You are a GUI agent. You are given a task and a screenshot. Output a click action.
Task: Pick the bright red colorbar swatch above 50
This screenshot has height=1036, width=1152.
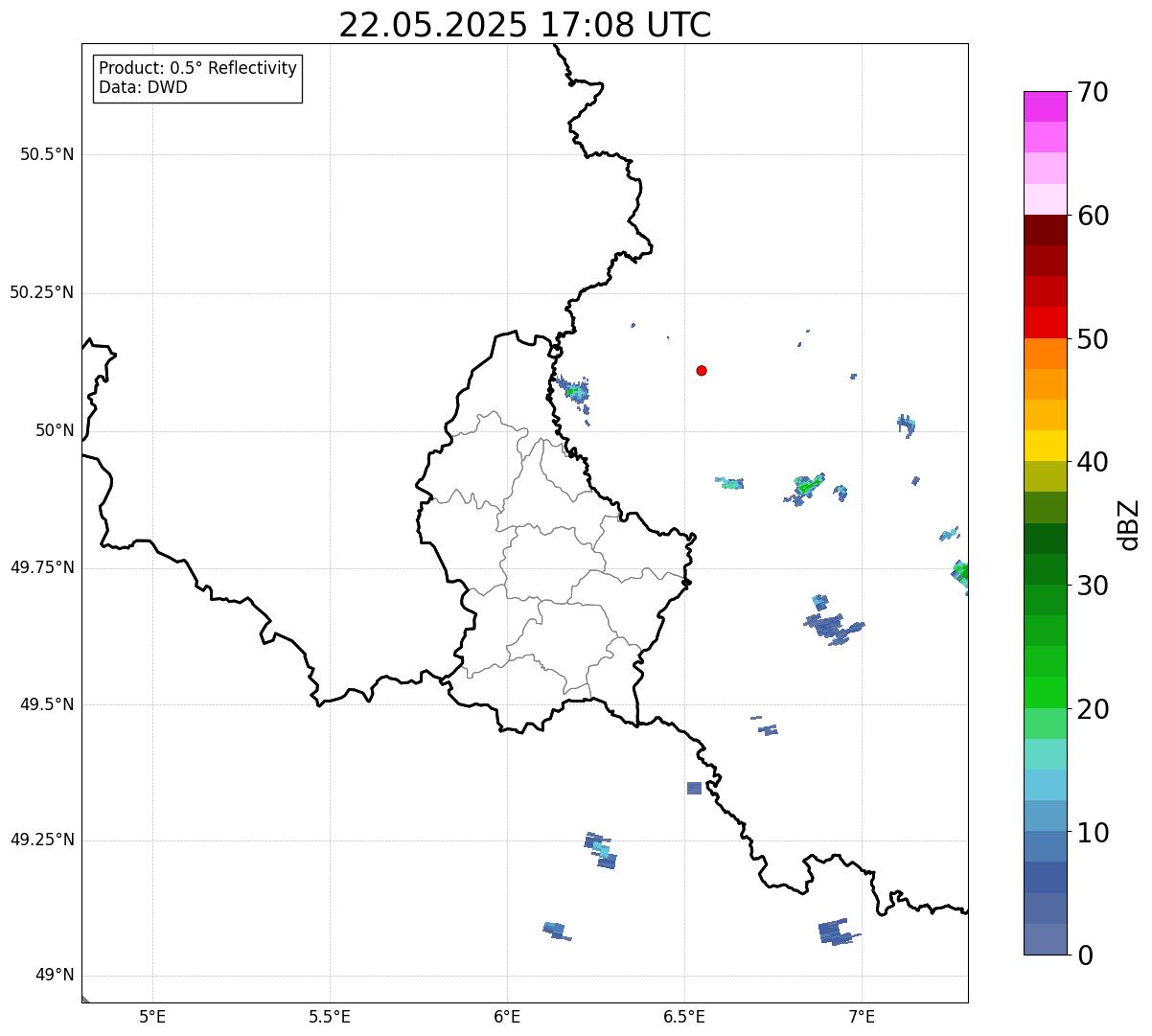[1045, 322]
